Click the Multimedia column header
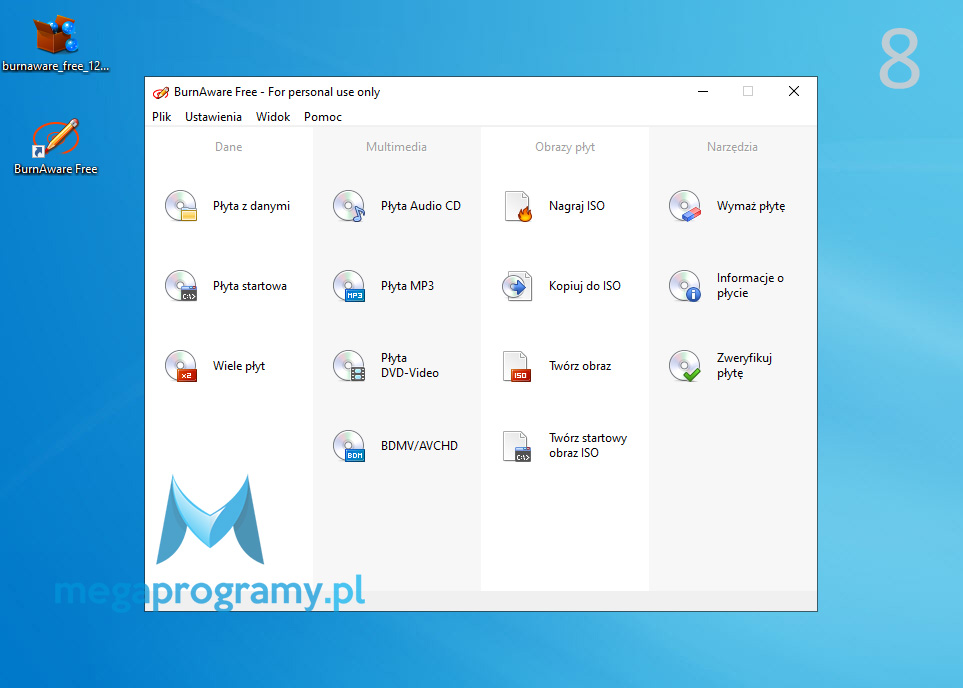963x688 pixels. coord(396,147)
